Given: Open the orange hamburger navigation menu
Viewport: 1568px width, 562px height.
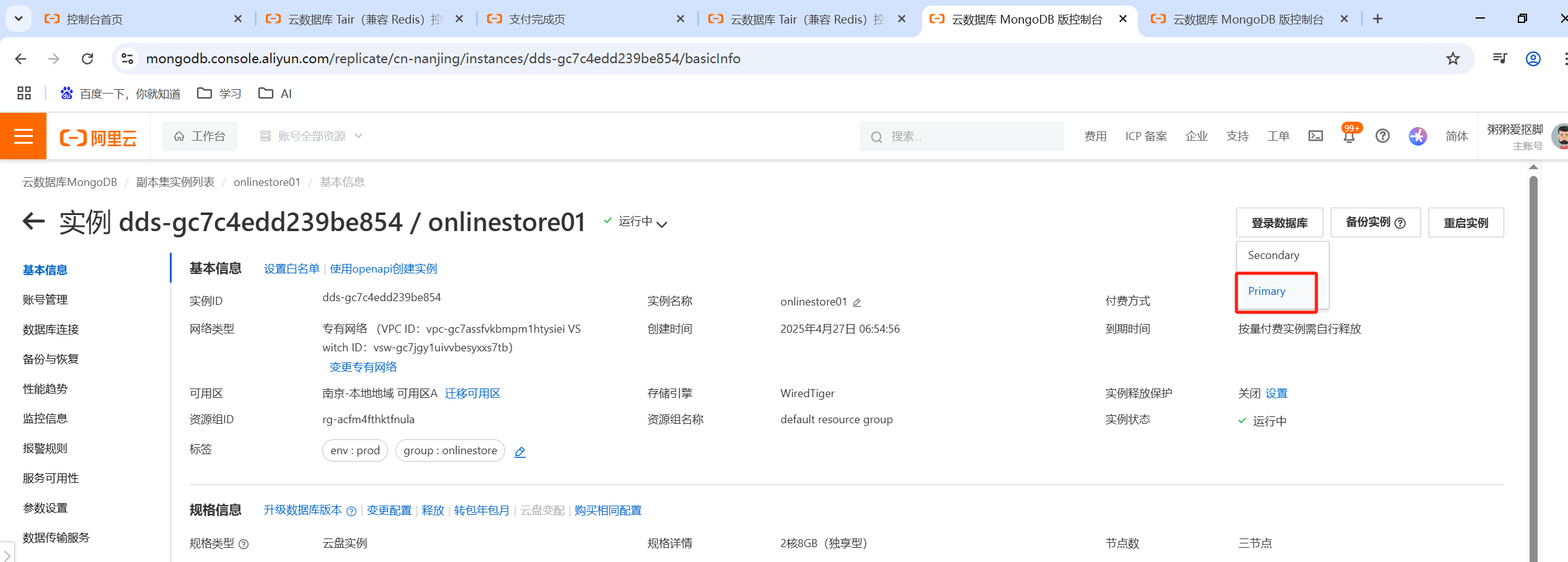Looking at the screenshot, I should coord(23,136).
